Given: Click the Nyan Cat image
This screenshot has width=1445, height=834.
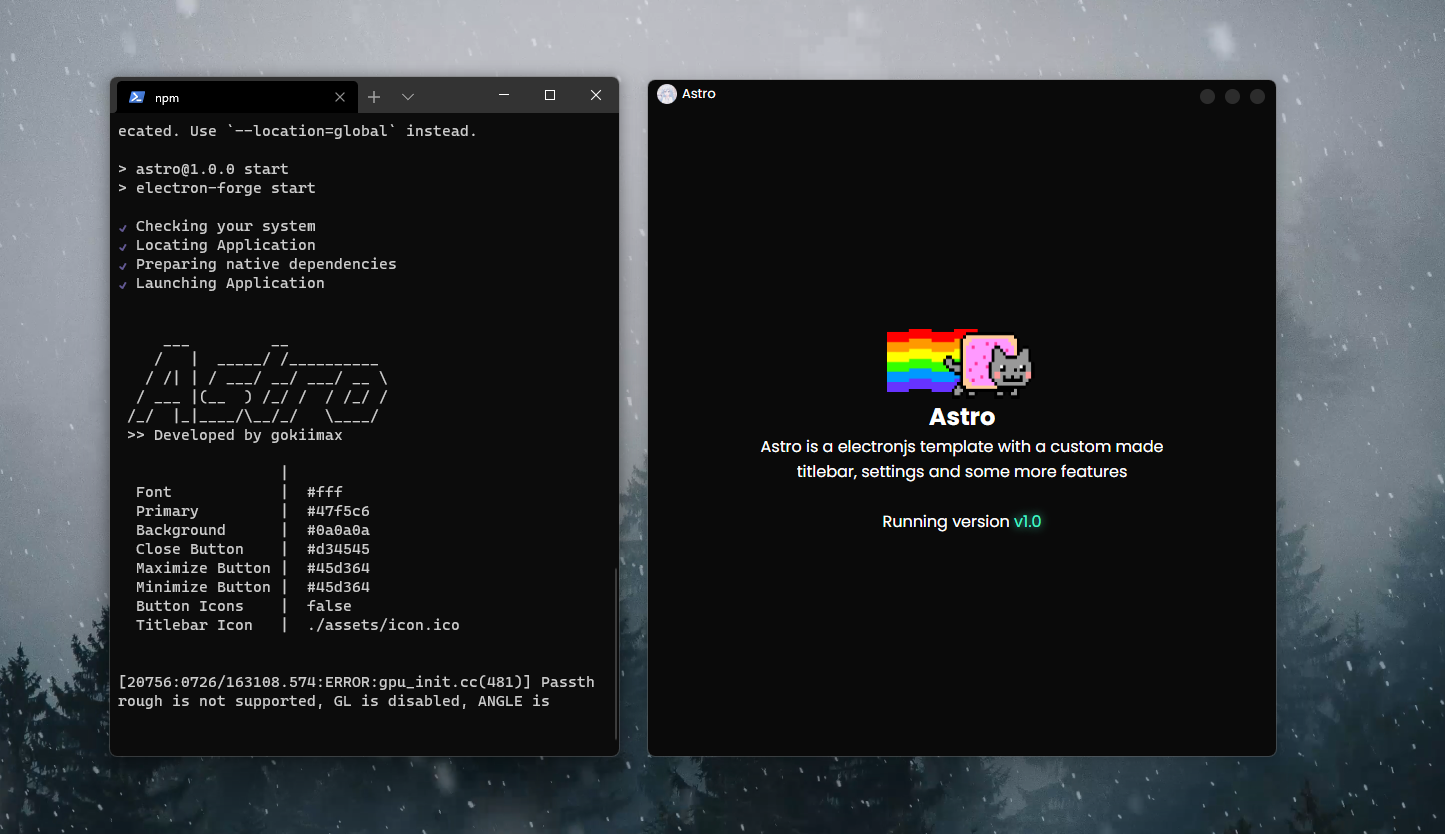Looking at the screenshot, I should click(x=960, y=361).
